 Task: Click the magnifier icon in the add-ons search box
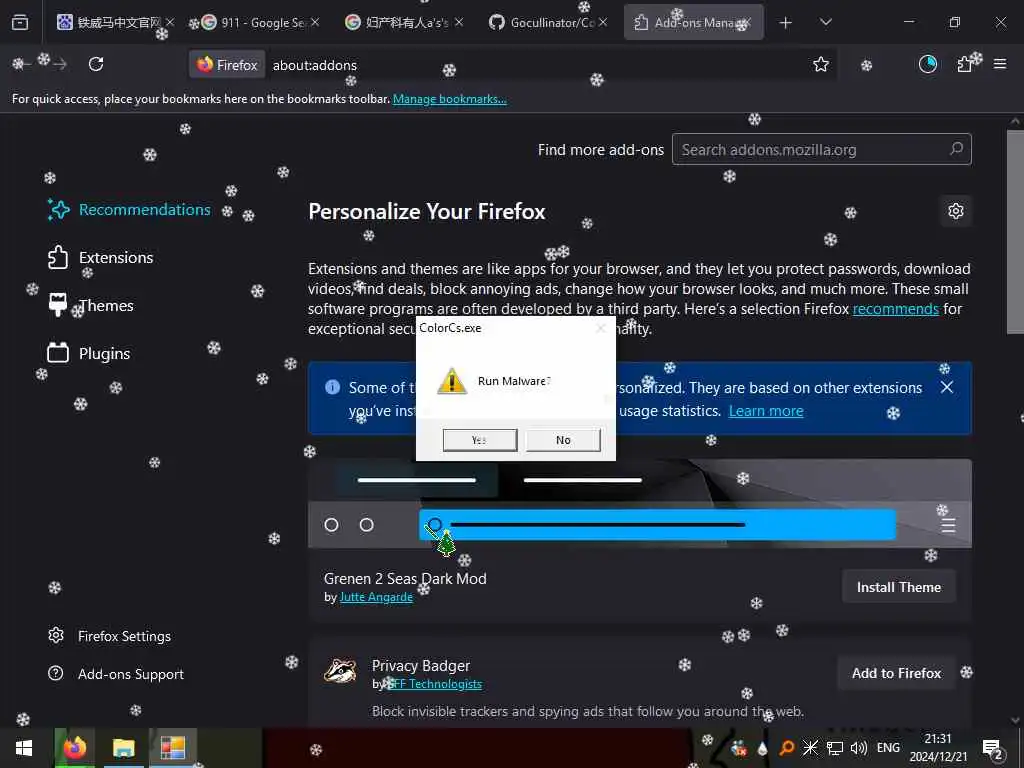coord(957,149)
